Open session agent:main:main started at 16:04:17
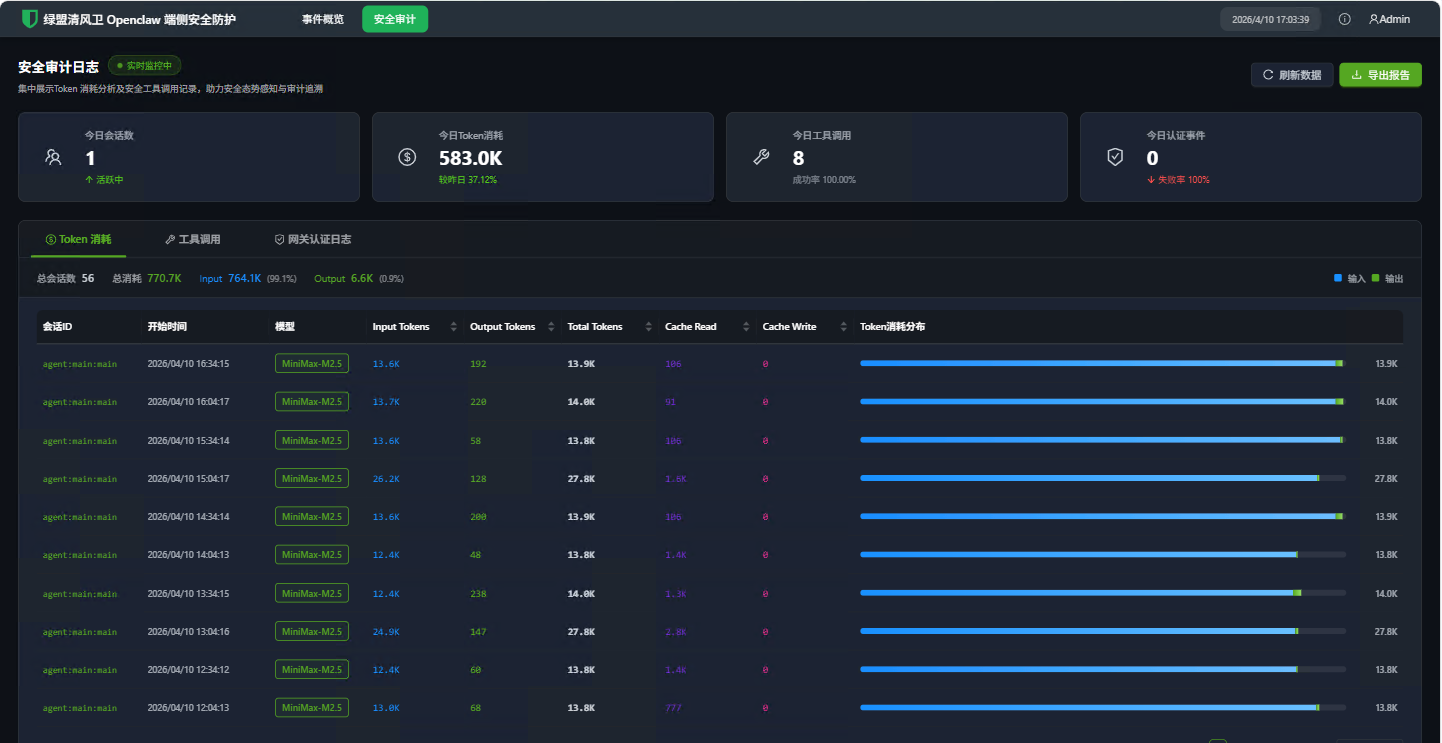This screenshot has width=1442, height=743. click(x=80, y=402)
